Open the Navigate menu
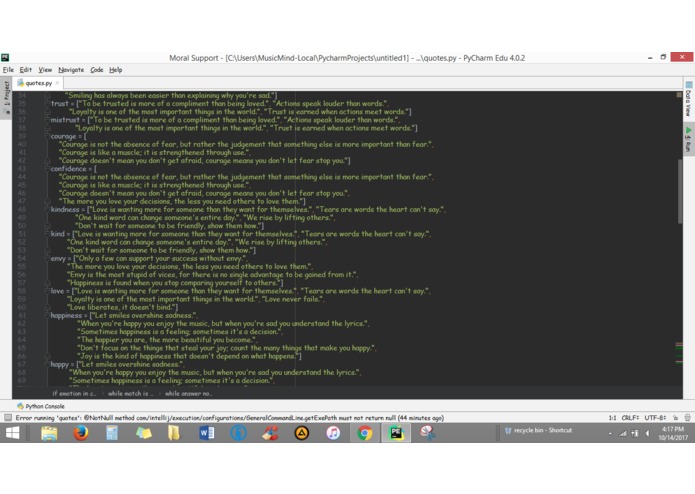Screen dimensions: 695x494 coord(71,70)
